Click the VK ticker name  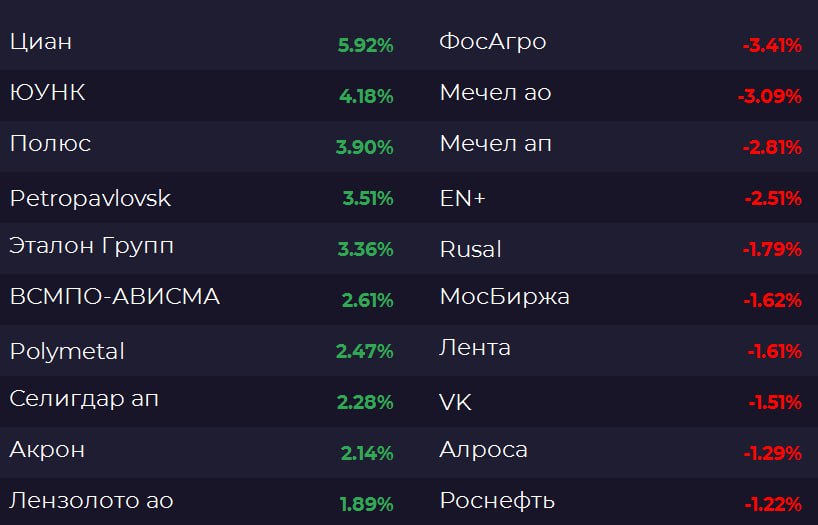[x=455, y=402]
